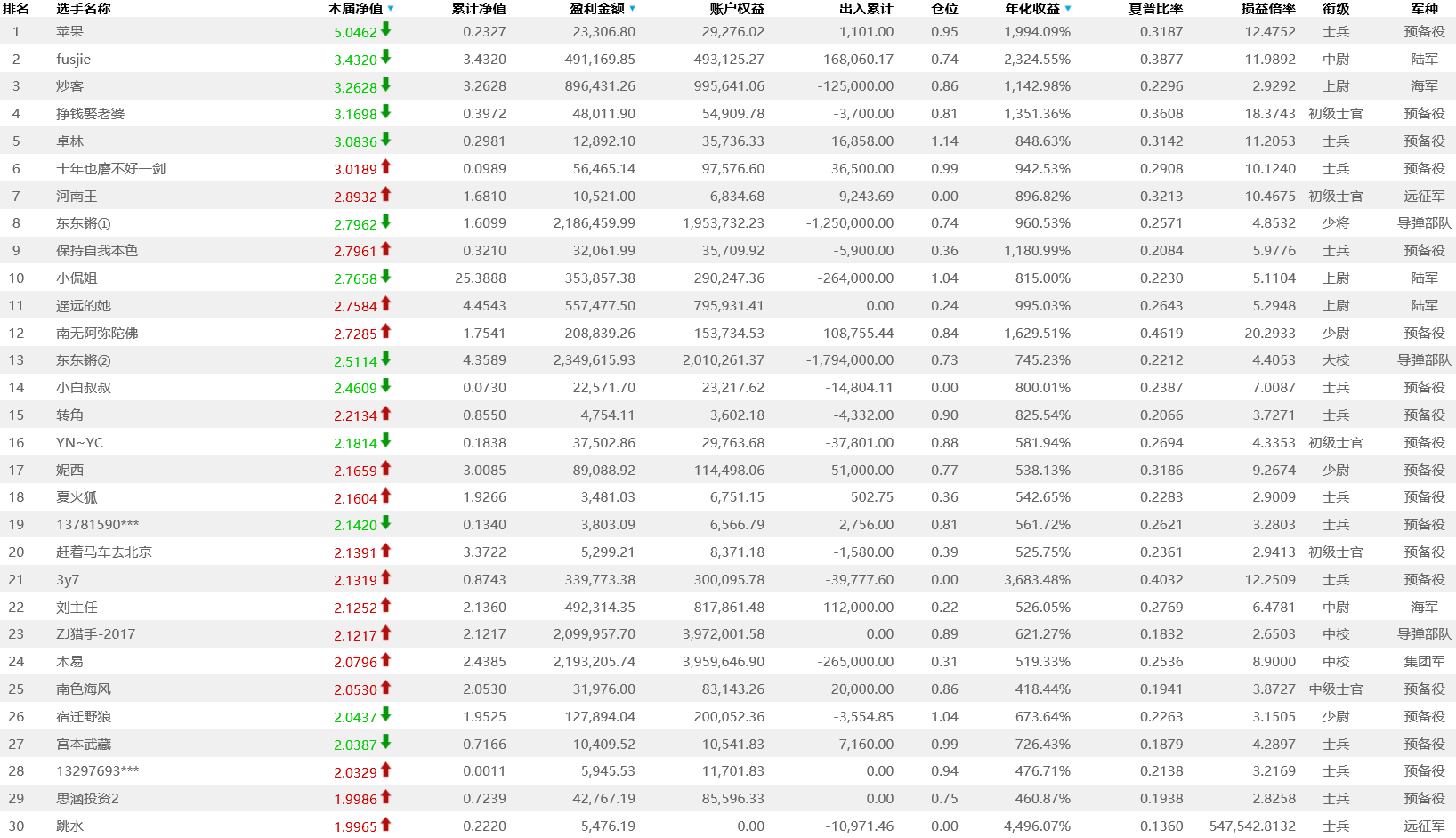Click the 衔级 column header
The height and width of the screenshot is (838, 1456).
pyautogui.click(x=1336, y=9)
